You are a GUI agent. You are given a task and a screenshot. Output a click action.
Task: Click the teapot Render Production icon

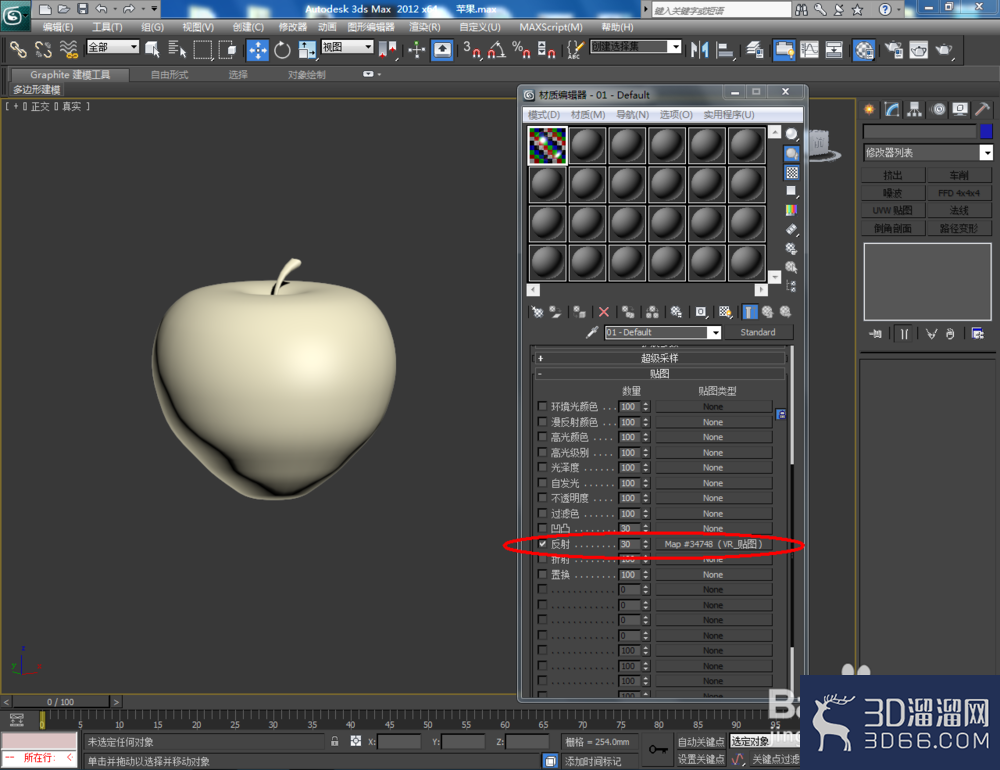click(944, 50)
